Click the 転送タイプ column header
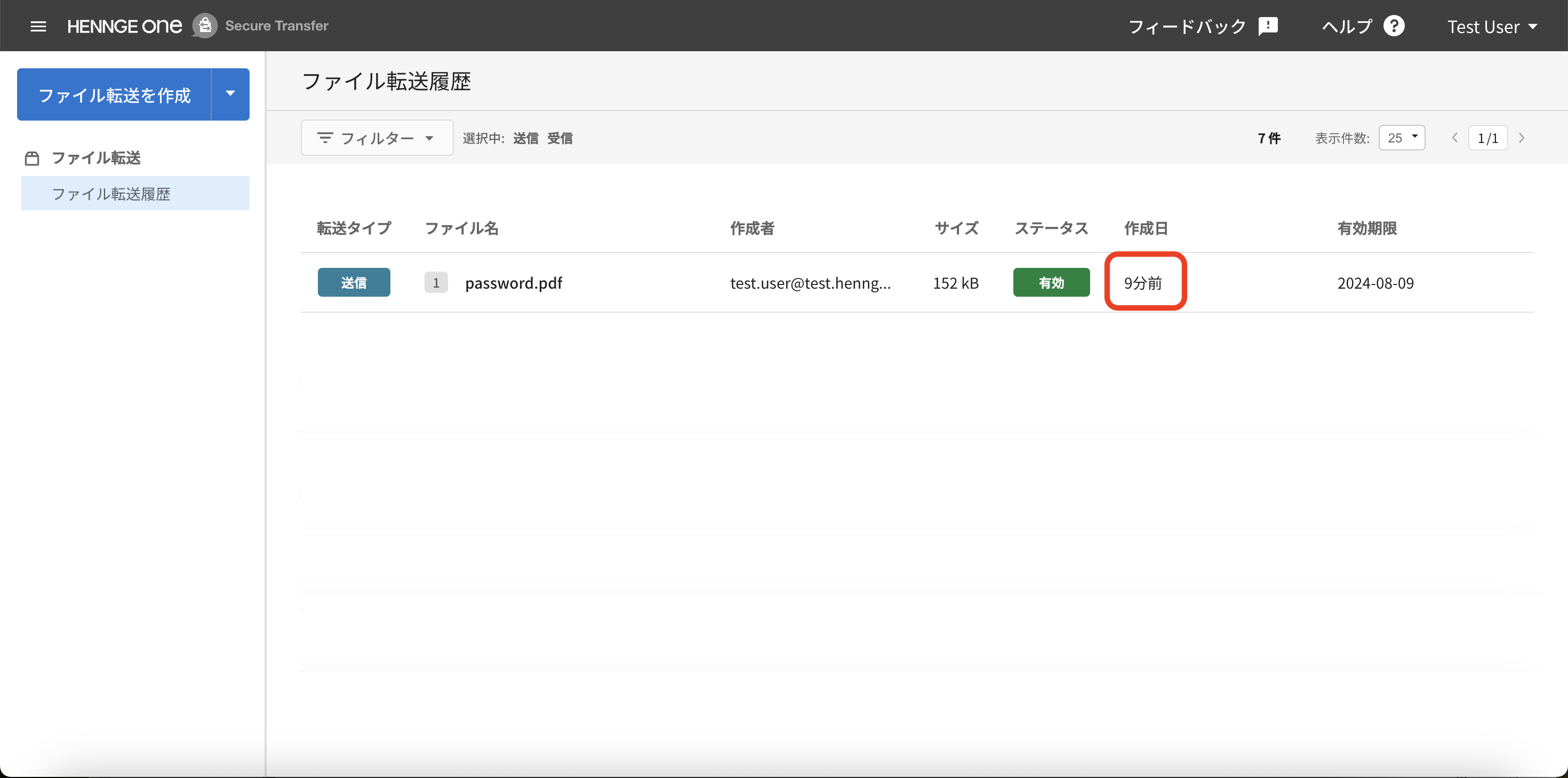The height and width of the screenshot is (778, 1568). 354,228
